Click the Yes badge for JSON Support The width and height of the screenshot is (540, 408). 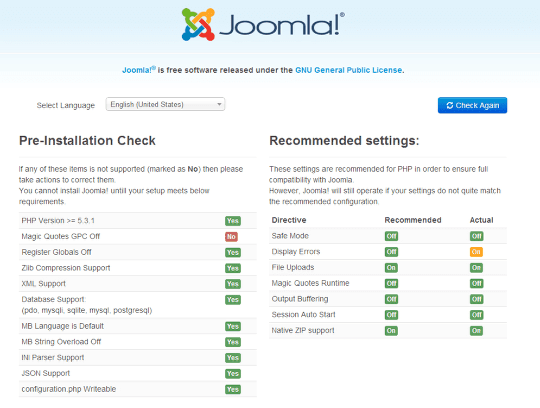coord(233,374)
